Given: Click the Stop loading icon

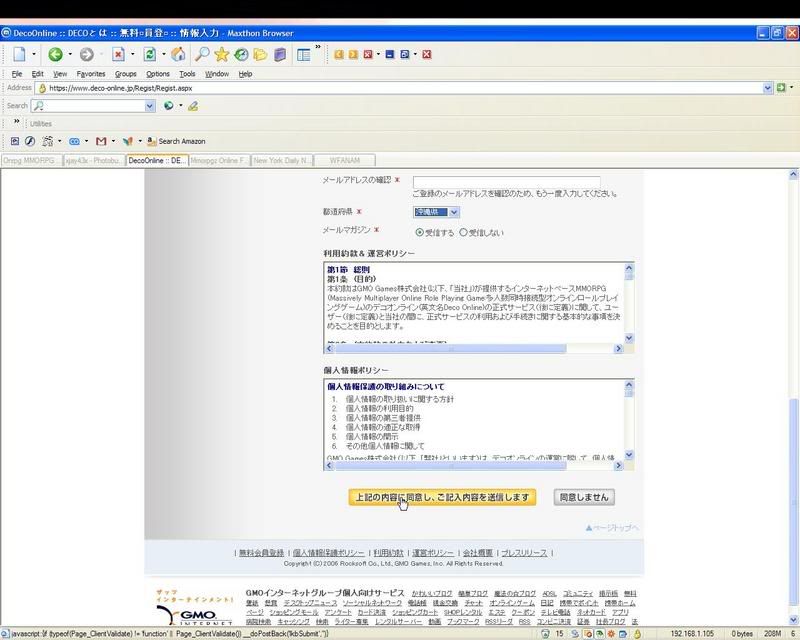Looking at the screenshot, I should point(118,54).
